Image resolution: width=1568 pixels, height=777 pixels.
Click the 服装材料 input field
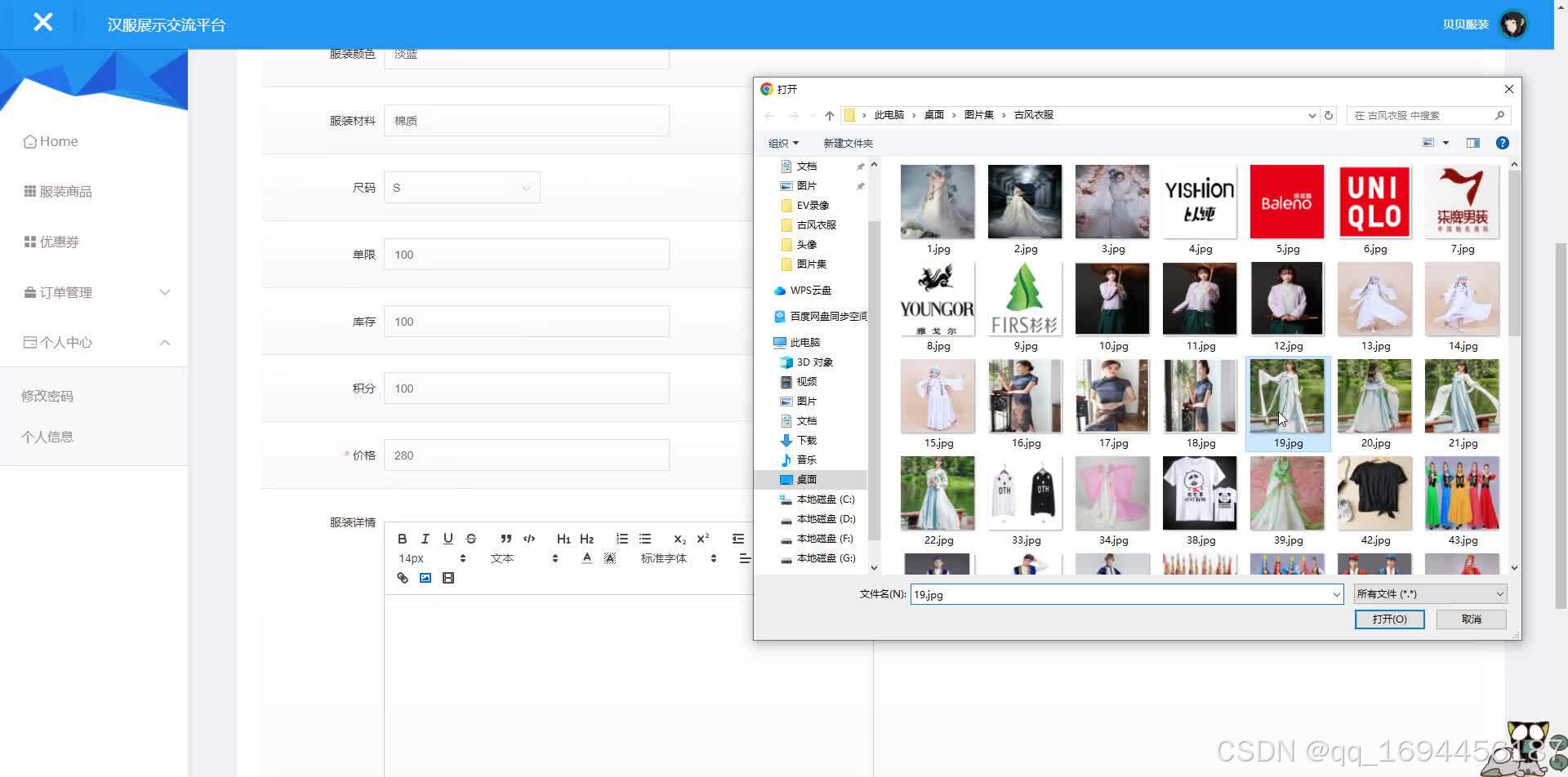click(x=527, y=121)
